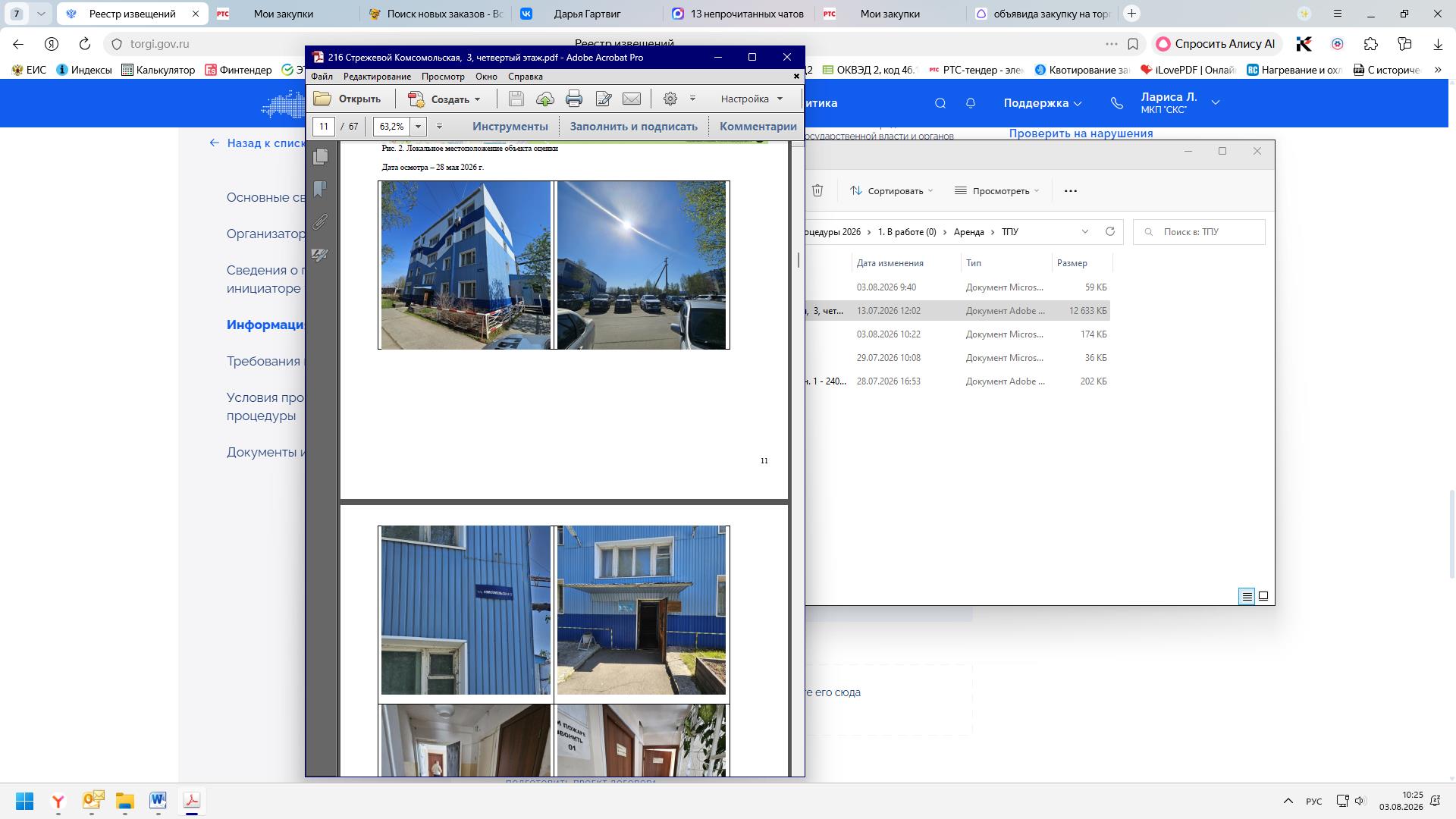Switch Explorer to large thumbnails view icon
The width and height of the screenshot is (1456, 819).
pyautogui.click(x=1263, y=596)
